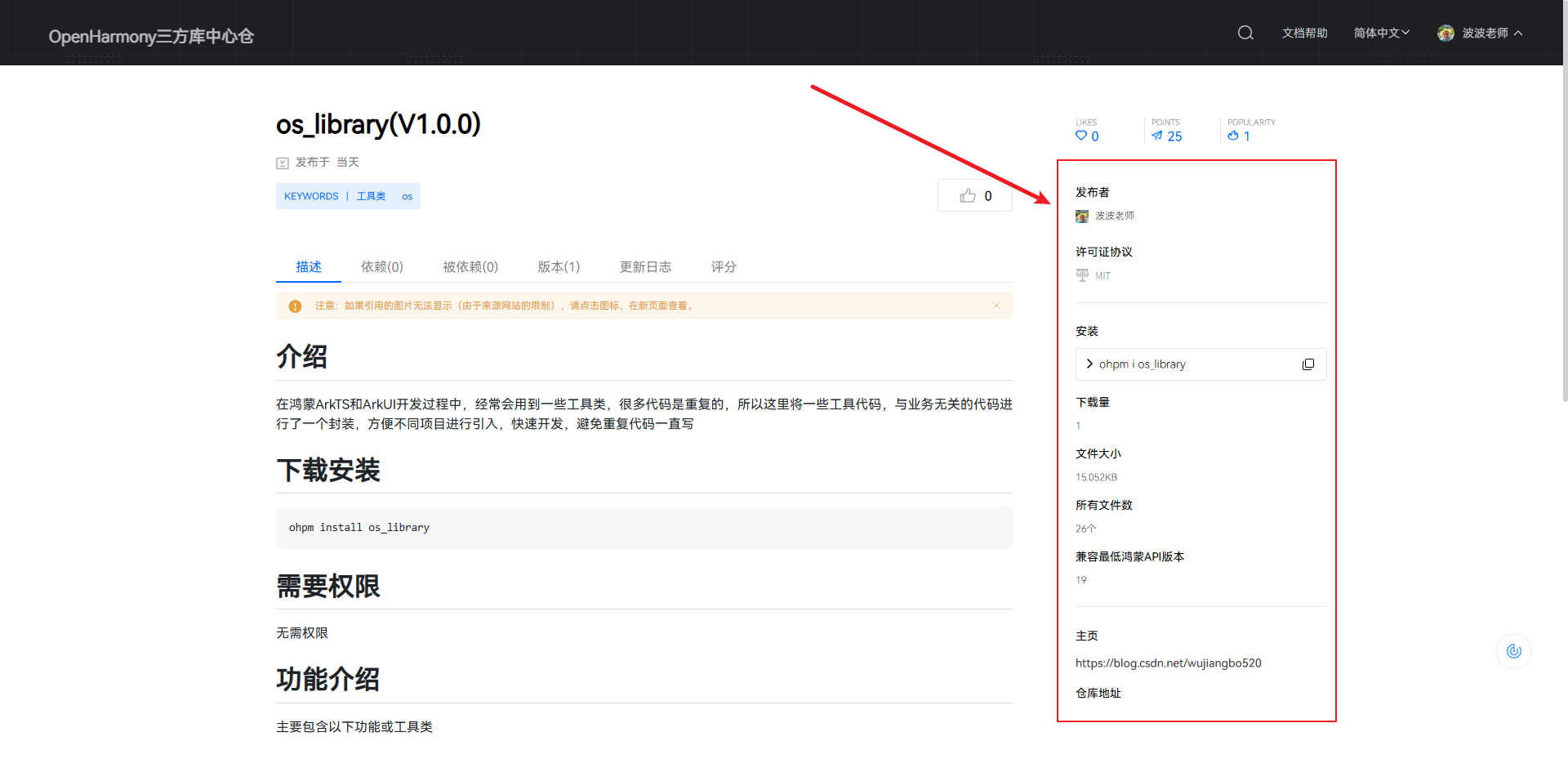This screenshot has width=1568, height=759.
Task: Click the thumbs-up like button
Action: tap(975, 195)
